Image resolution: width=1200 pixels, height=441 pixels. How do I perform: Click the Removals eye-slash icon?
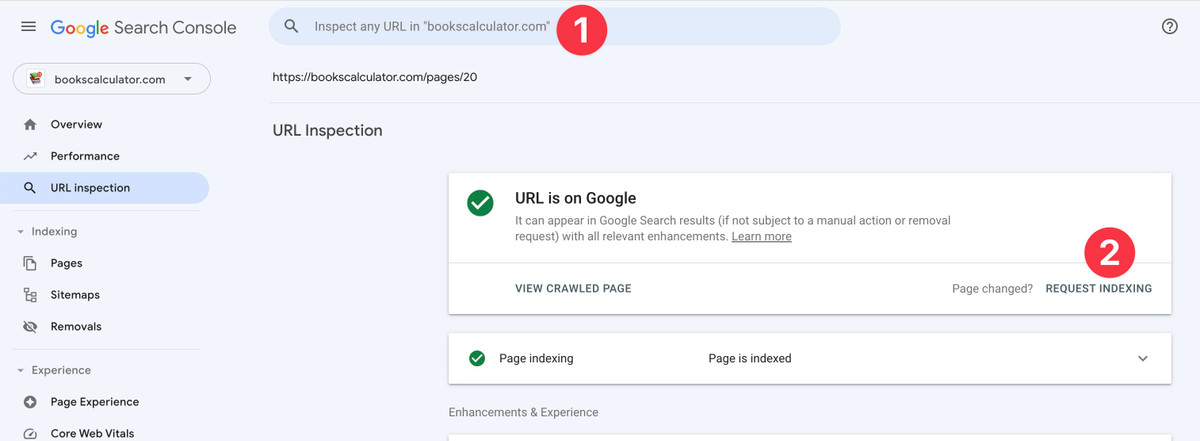tap(30, 326)
